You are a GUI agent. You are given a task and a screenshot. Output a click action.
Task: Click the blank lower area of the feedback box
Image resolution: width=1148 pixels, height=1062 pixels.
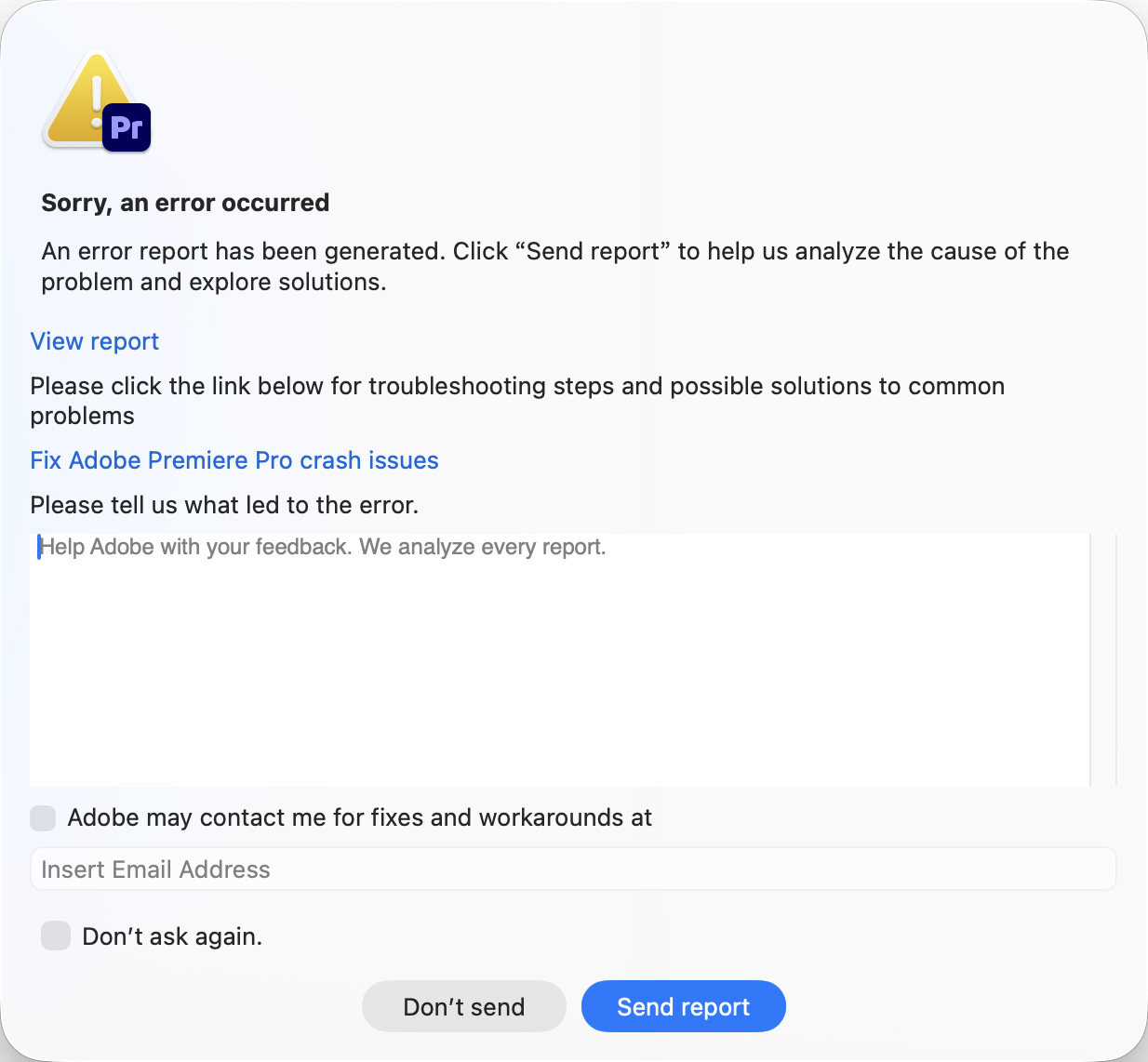(x=560, y=707)
